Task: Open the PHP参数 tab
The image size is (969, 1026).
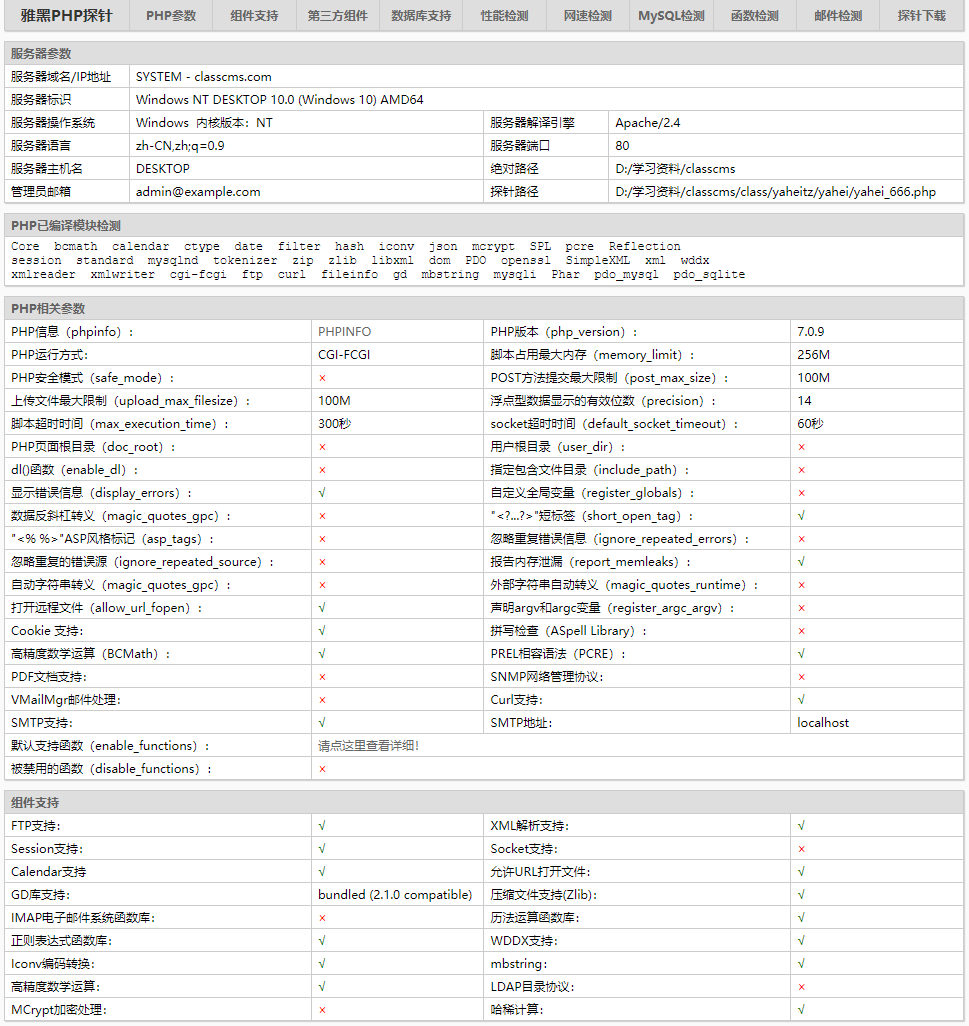Action: (x=171, y=16)
